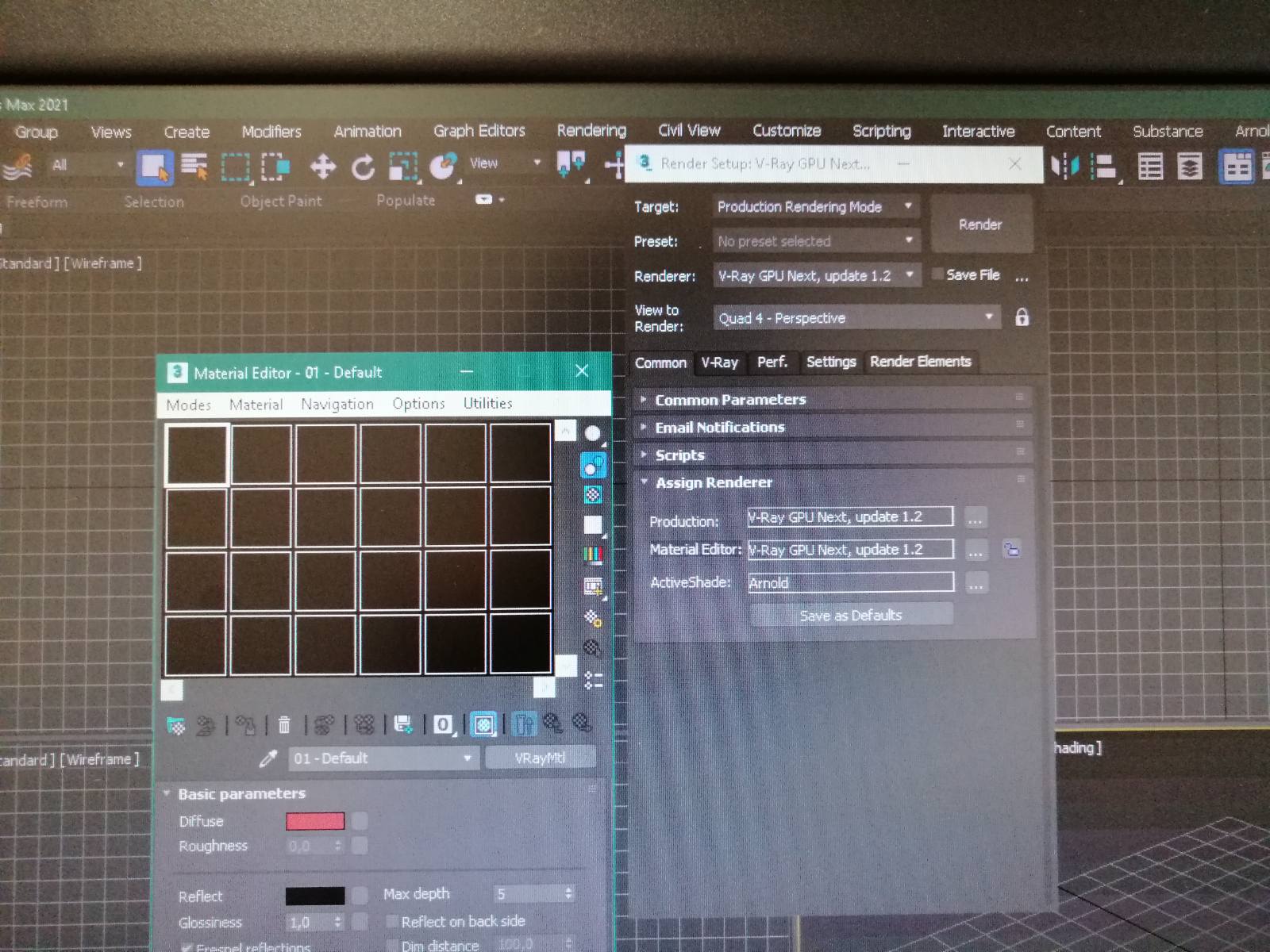Toggle lock icon beside View to Render
Screen dimensions: 1270x952
[x=1022, y=317]
